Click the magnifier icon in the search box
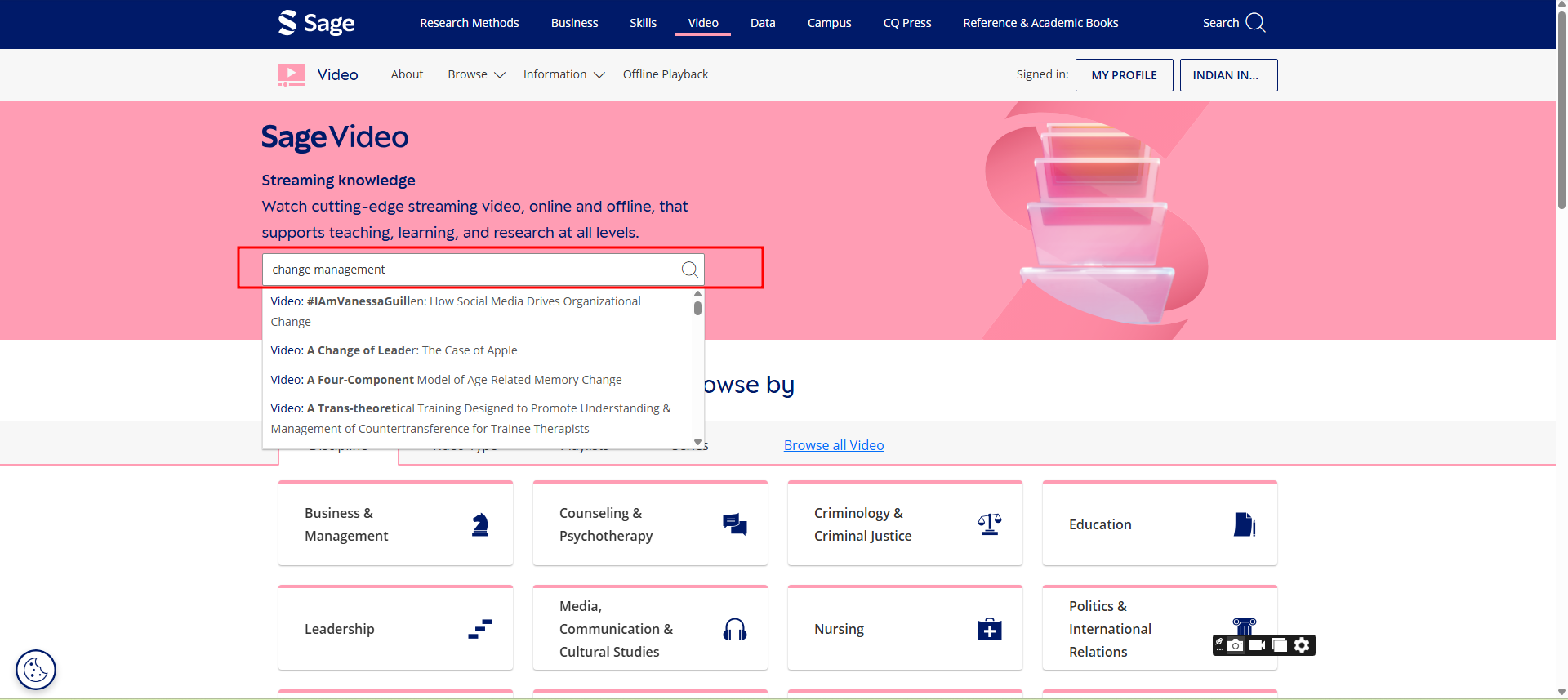 (x=689, y=270)
